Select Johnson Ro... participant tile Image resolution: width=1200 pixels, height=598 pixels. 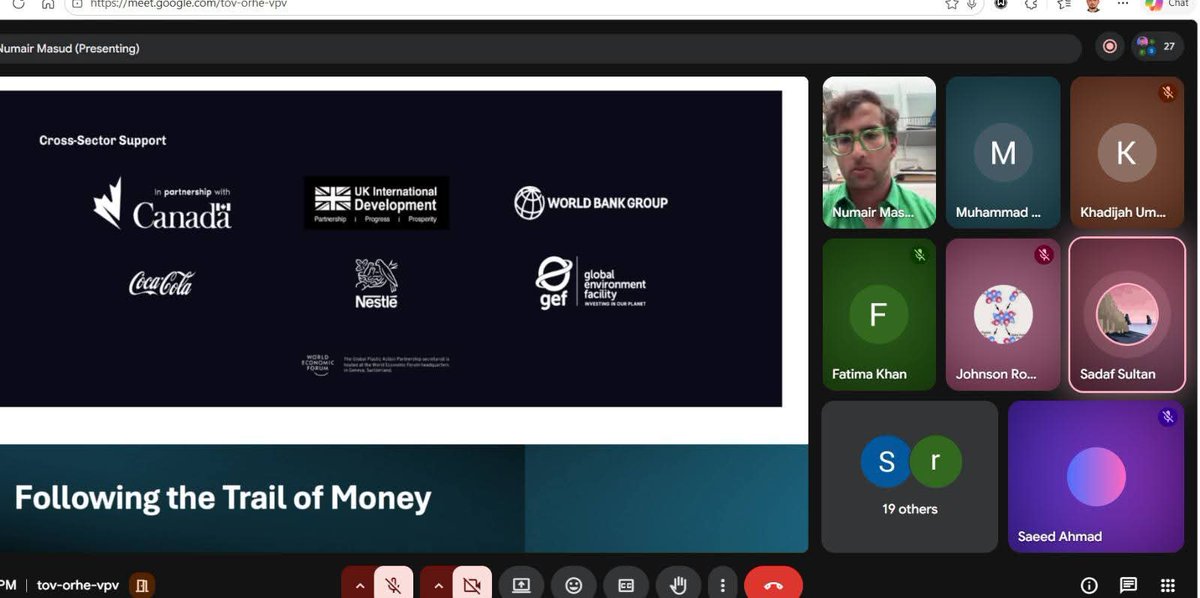1003,314
